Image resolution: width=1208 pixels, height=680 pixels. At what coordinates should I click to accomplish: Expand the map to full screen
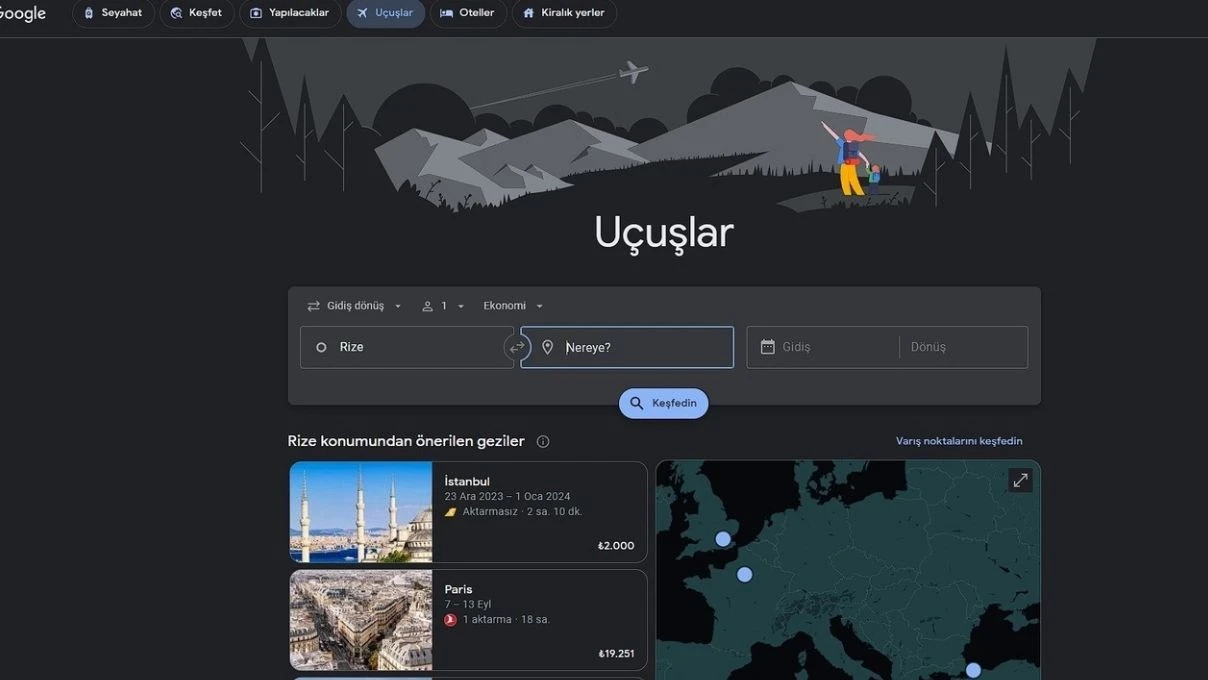[x=1020, y=481]
